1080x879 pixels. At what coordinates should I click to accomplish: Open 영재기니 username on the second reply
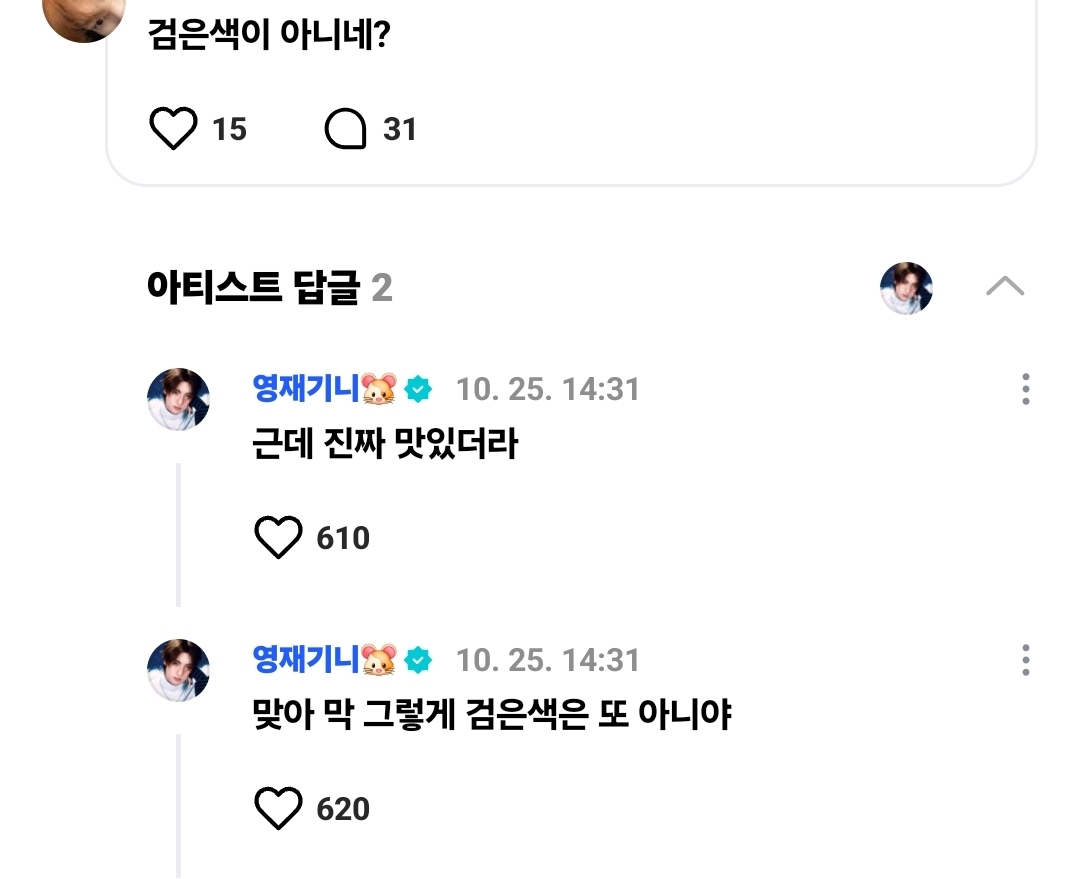click(306, 660)
